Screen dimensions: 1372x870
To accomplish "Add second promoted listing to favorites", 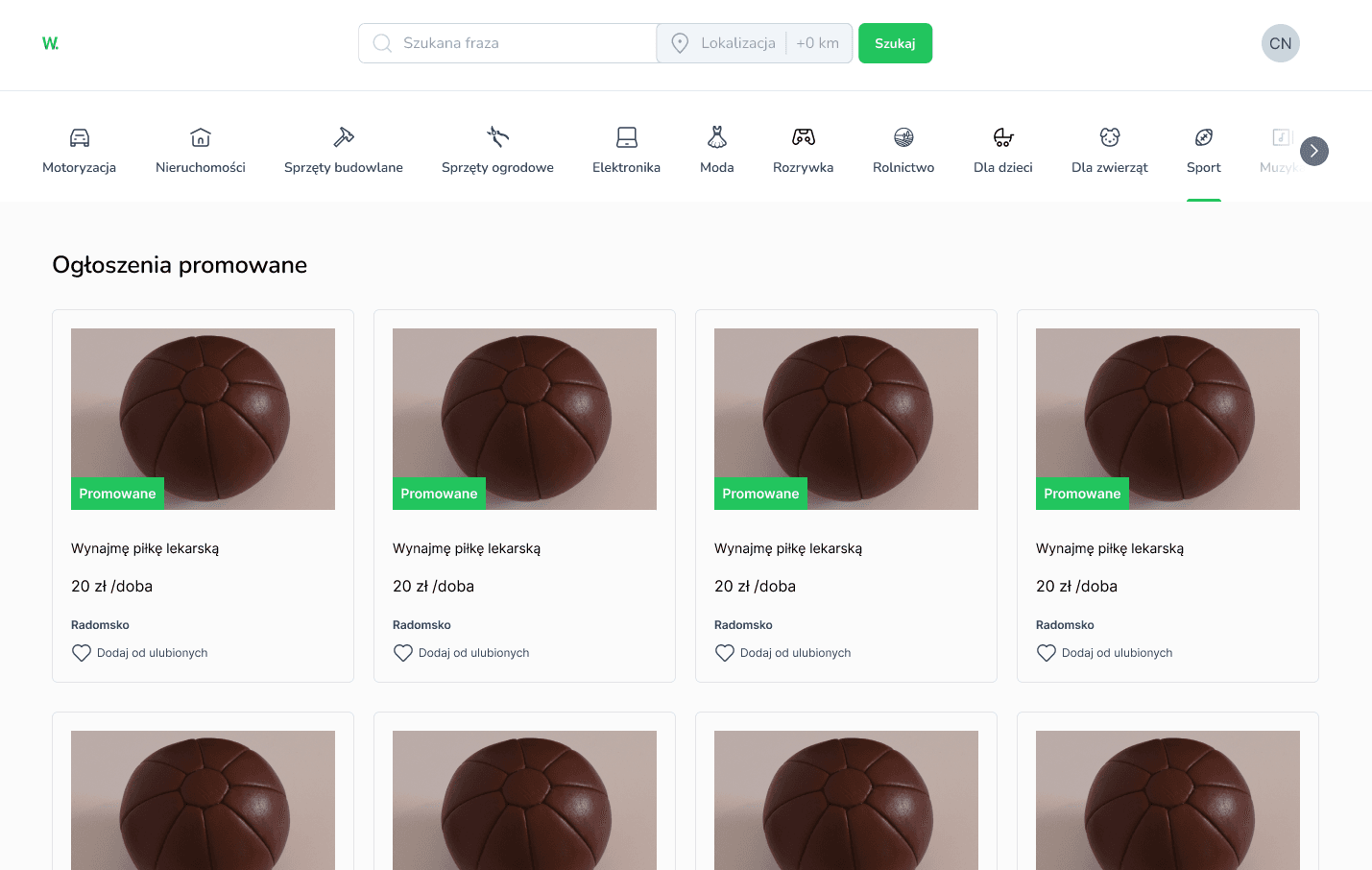I will click(x=403, y=653).
